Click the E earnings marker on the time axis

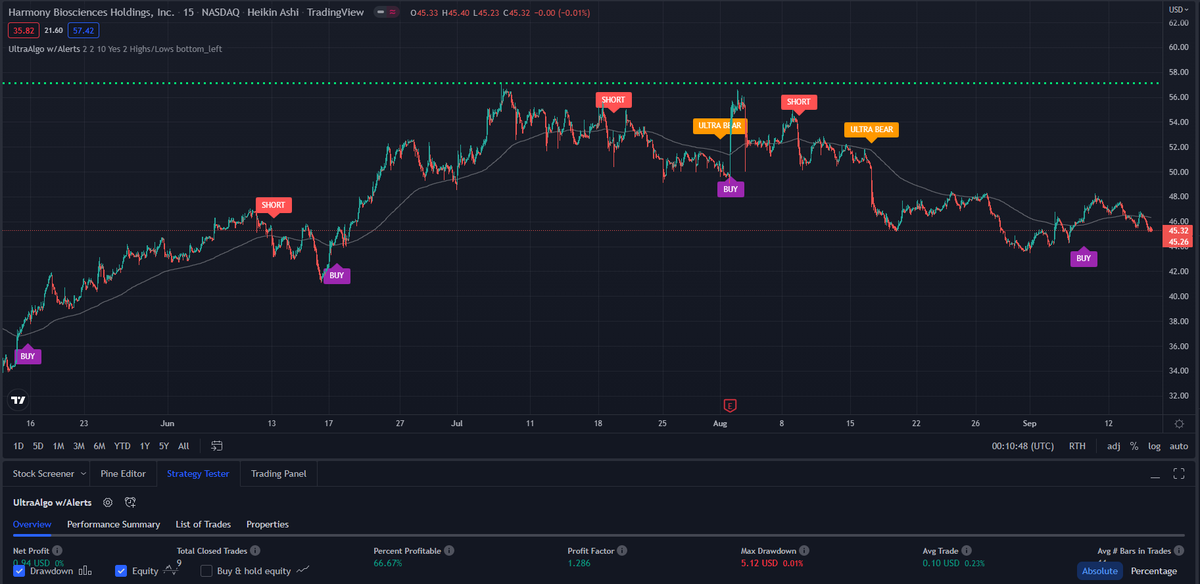pyautogui.click(x=729, y=406)
